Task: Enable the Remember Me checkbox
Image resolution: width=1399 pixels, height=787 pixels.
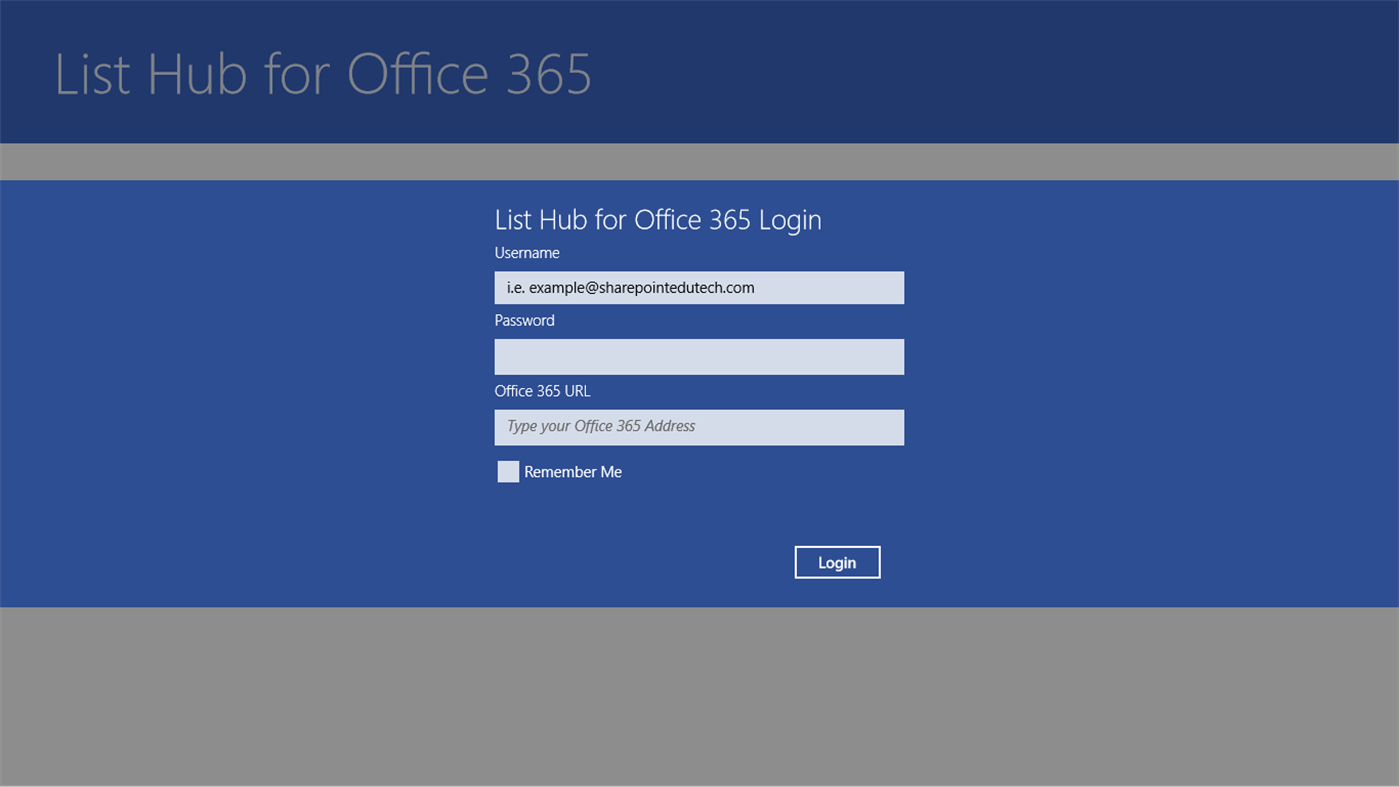Action: pyautogui.click(x=508, y=471)
